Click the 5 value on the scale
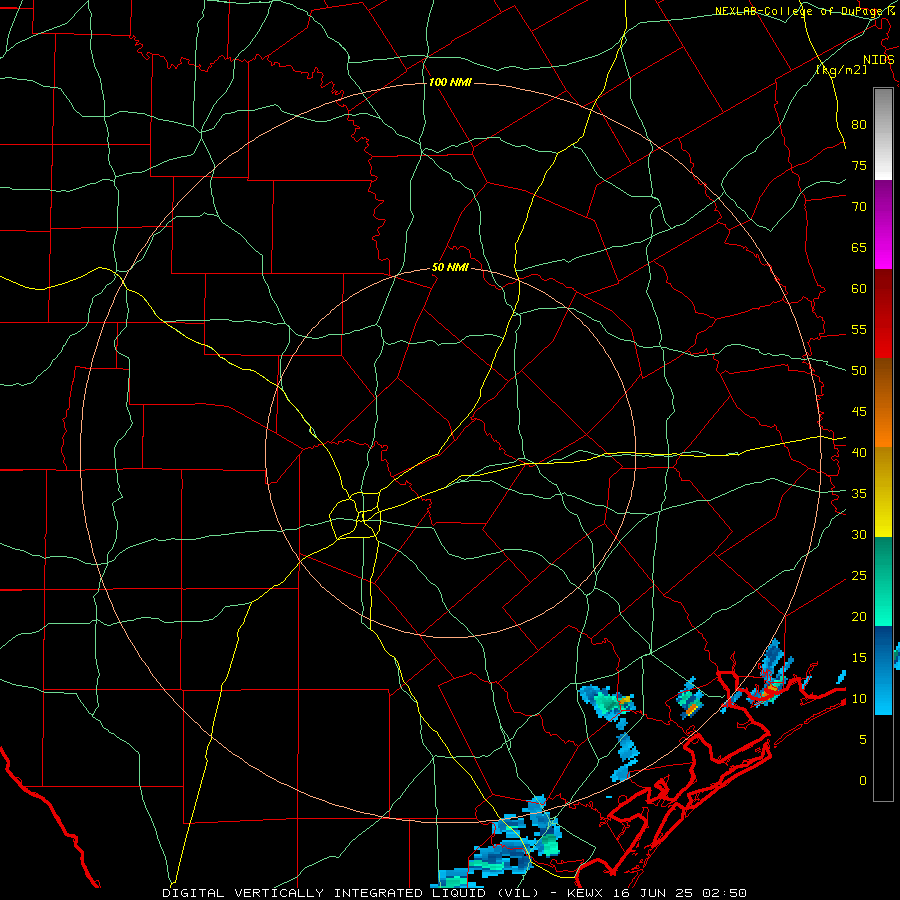 pyautogui.click(x=863, y=740)
